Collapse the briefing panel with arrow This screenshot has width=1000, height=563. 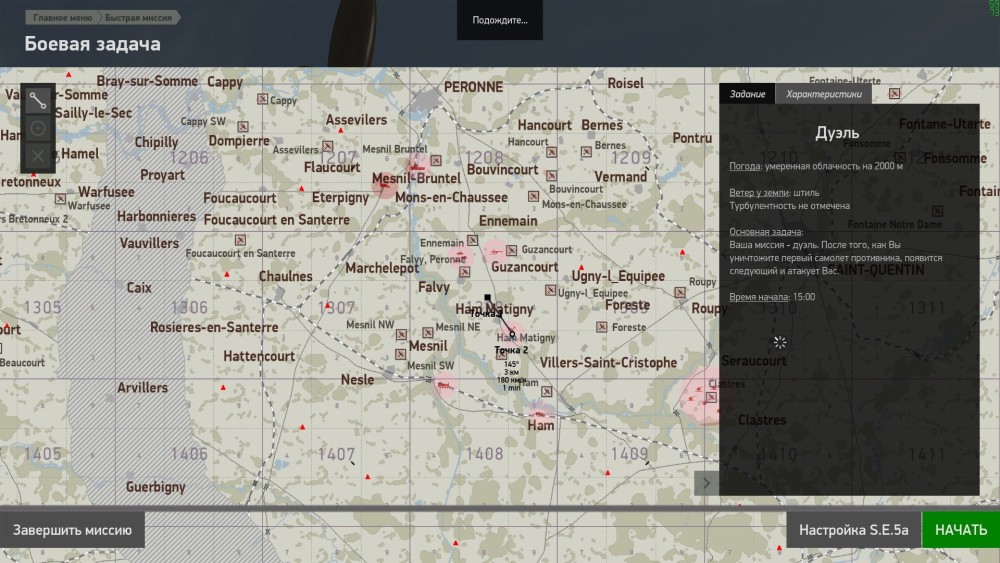[706, 483]
